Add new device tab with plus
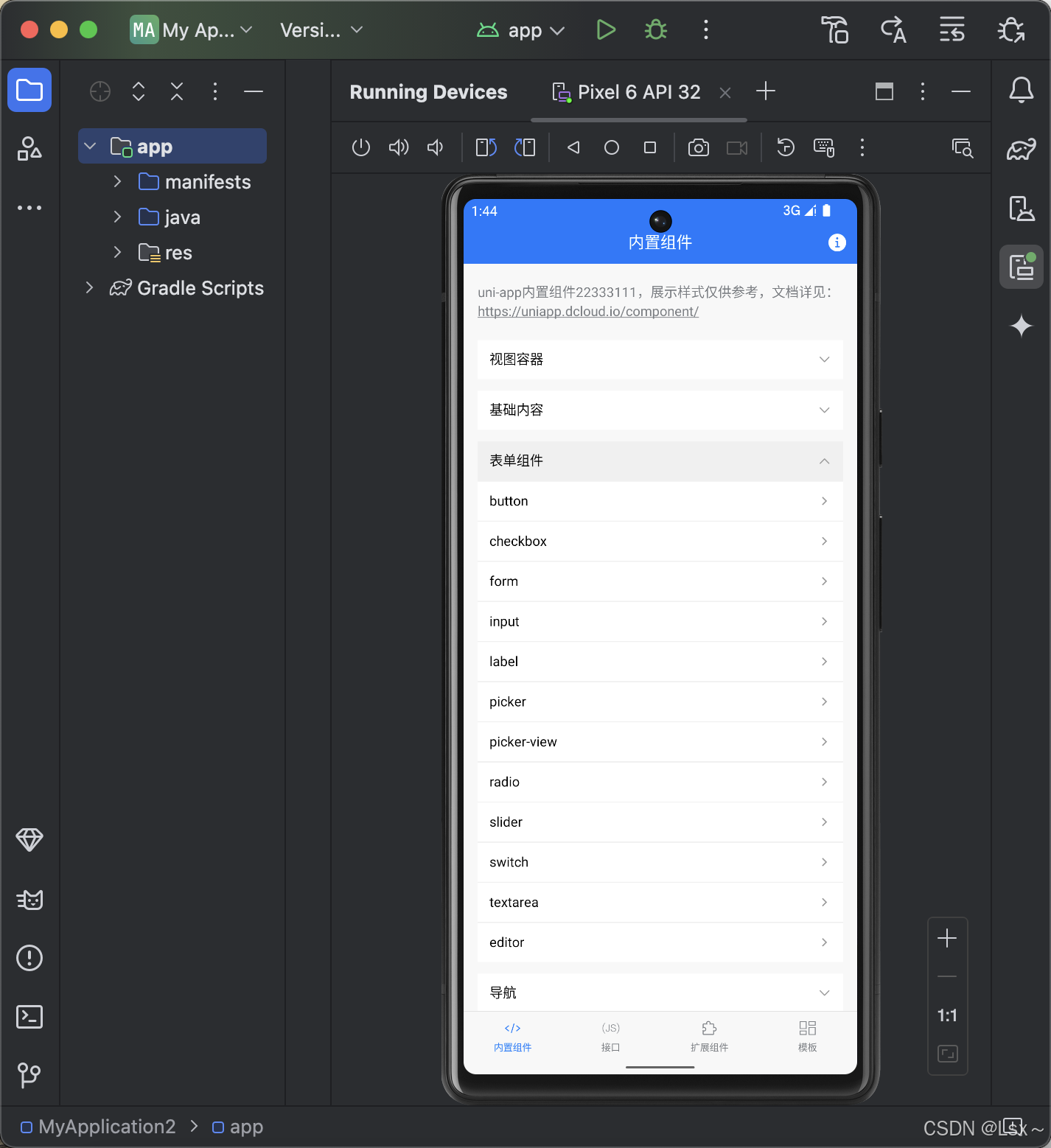 (766, 91)
